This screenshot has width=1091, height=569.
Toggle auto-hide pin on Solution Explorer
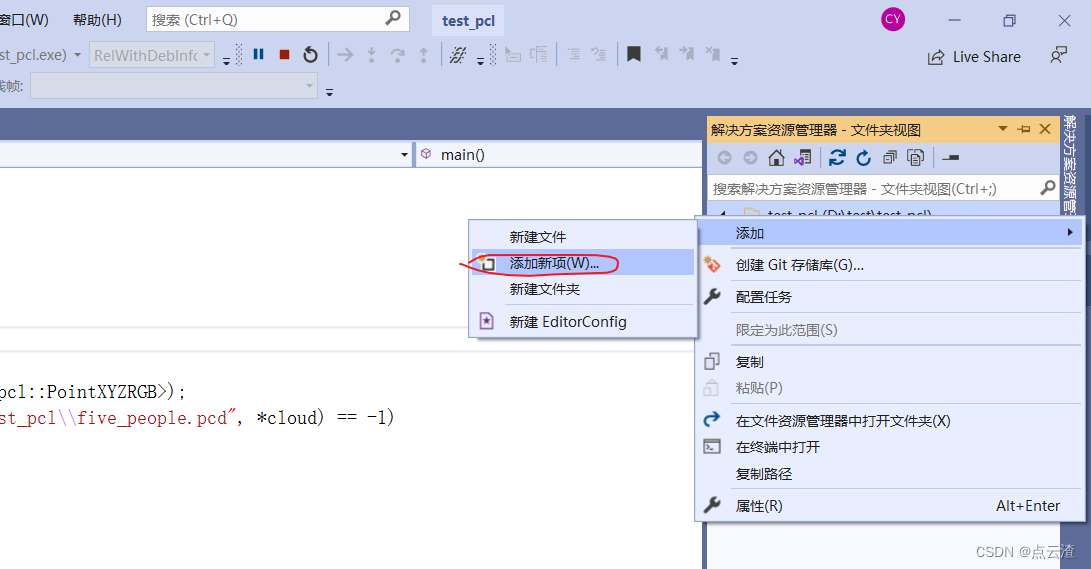[x=1024, y=129]
